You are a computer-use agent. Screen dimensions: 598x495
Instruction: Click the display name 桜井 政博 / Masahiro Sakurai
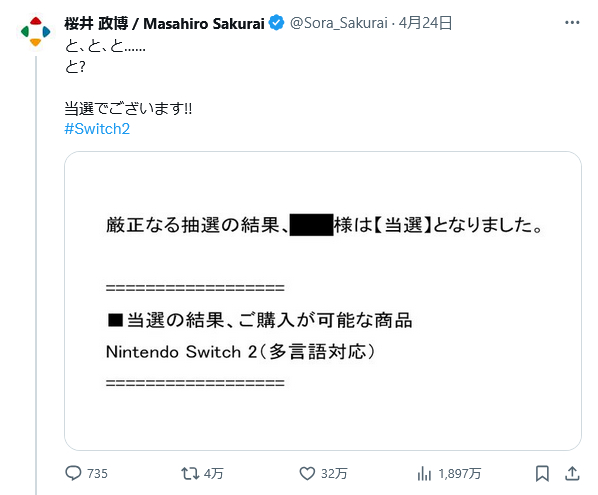click(x=164, y=24)
